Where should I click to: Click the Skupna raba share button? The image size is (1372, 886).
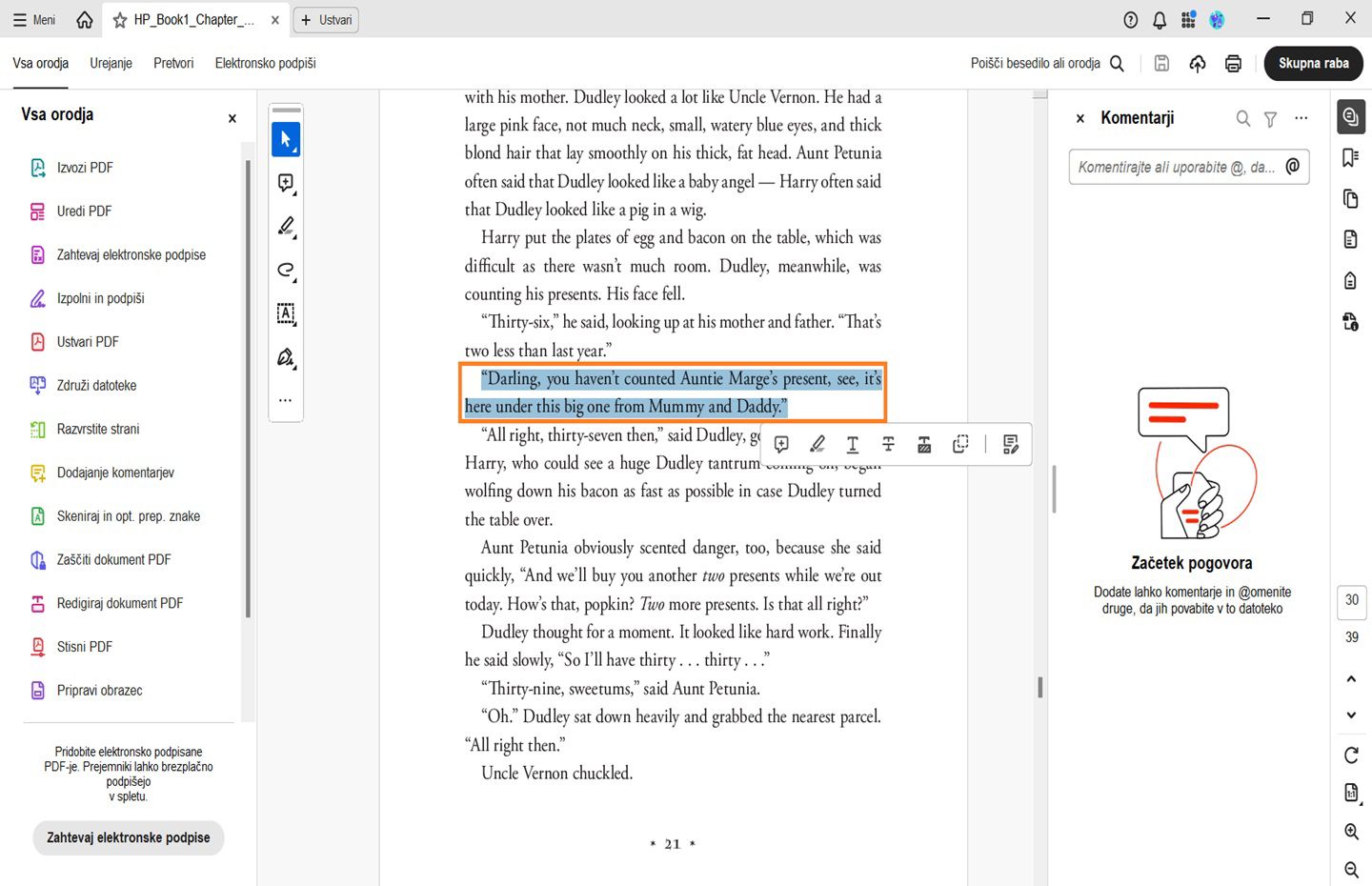click(x=1314, y=63)
